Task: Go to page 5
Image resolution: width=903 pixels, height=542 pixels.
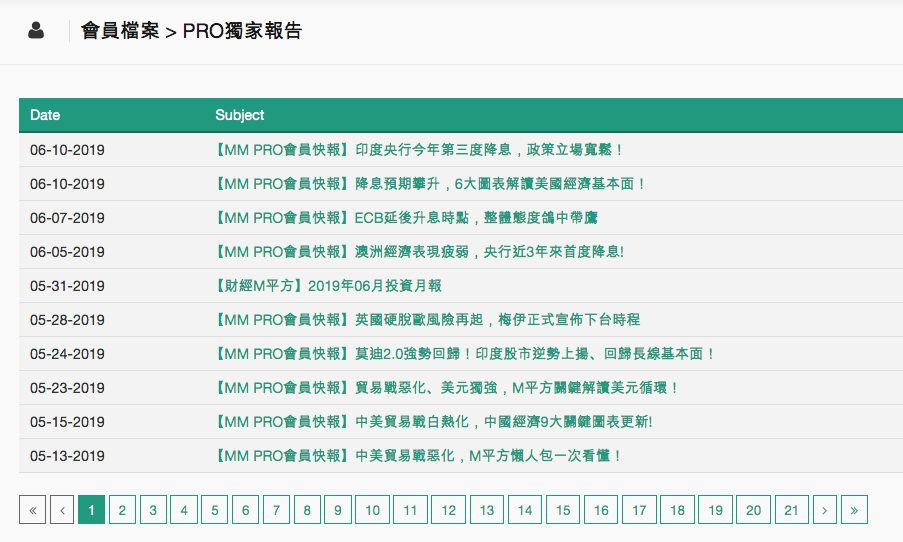Action: pos(215,510)
